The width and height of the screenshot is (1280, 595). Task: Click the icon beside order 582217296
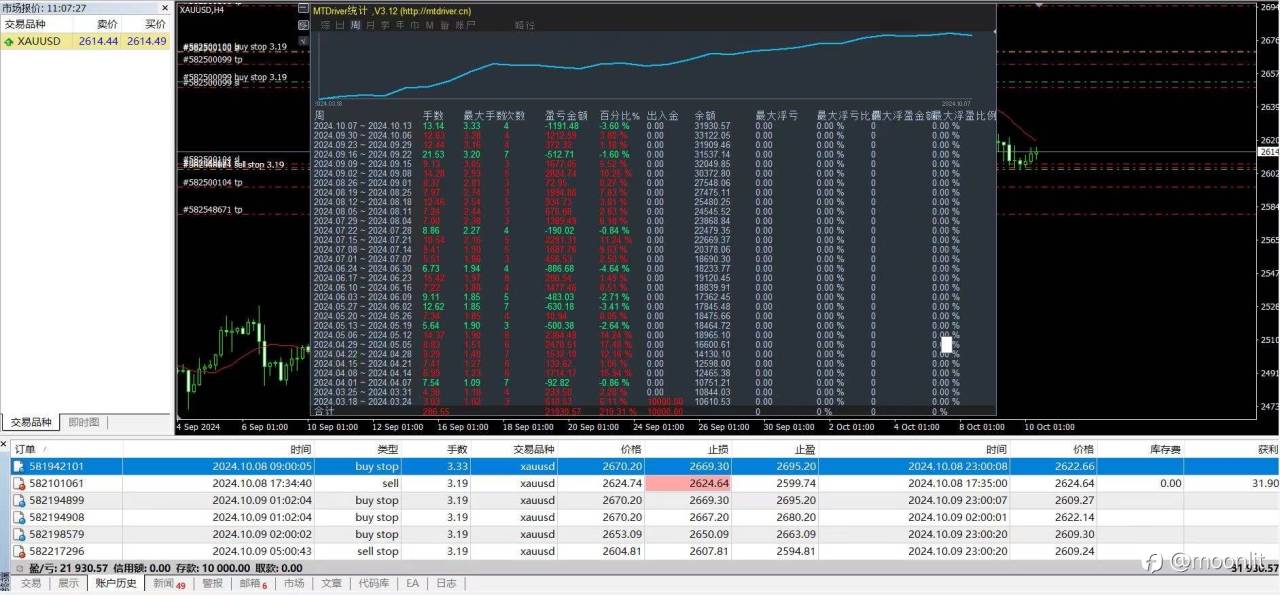(x=18, y=551)
